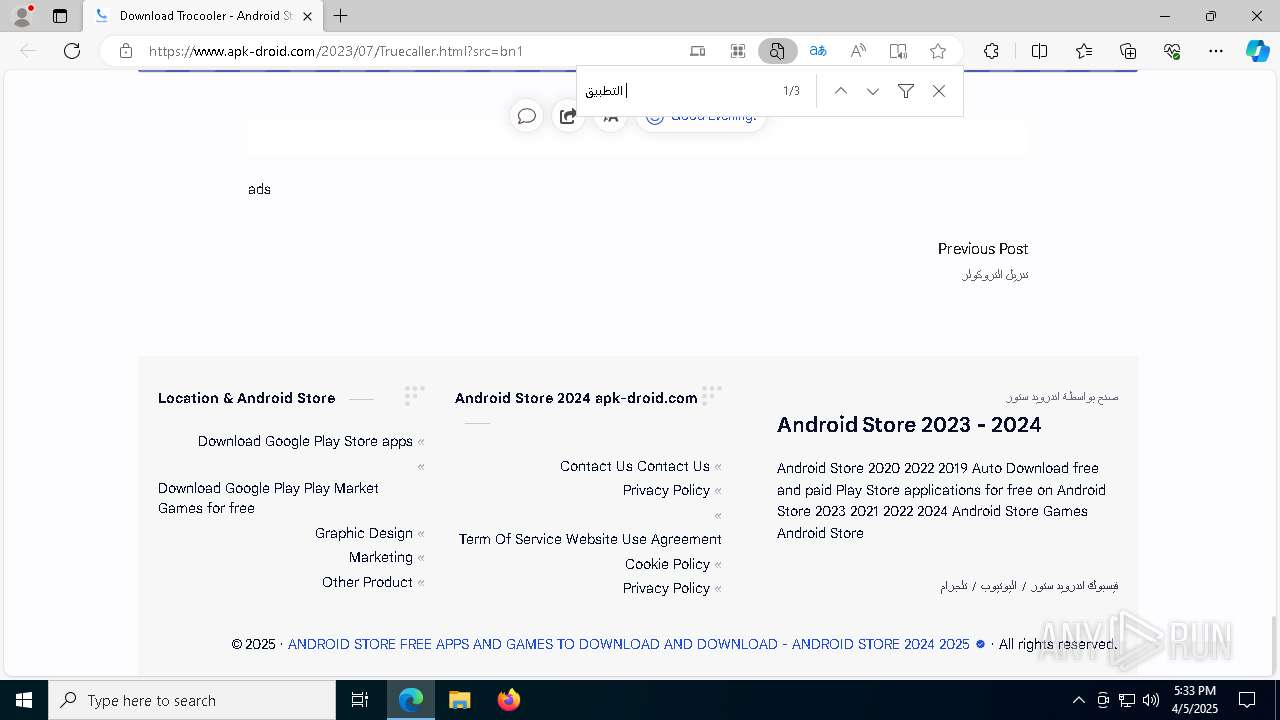Go to previous find result
This screenshot has width=1280, height=720.
pos(841,91)
